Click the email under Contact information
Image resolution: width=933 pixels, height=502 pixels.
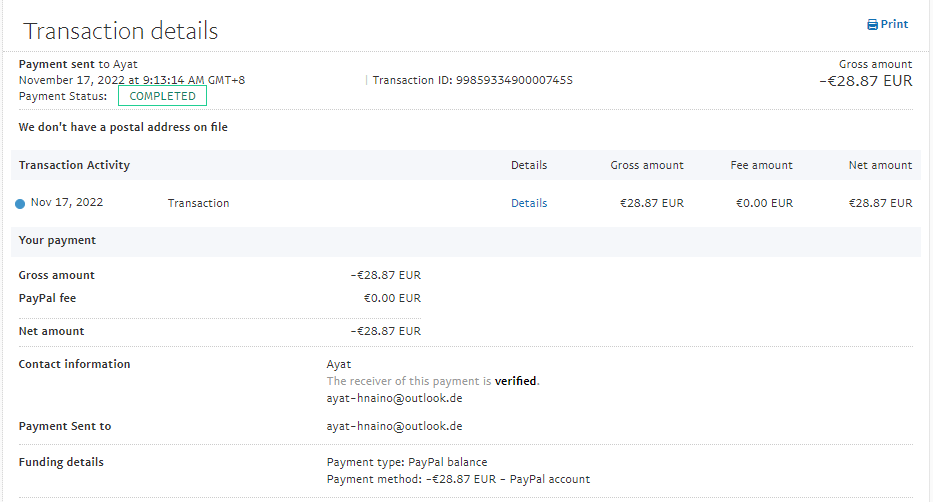click(395, 398)
